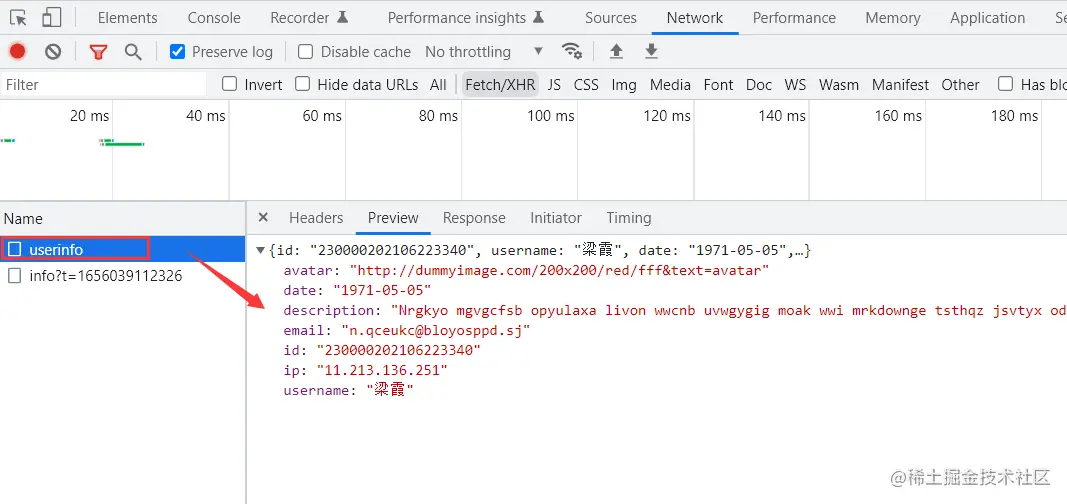Filter requests by Fetch/XHR
This screenshot has width=1067, height=504.
tap(500, 84)
